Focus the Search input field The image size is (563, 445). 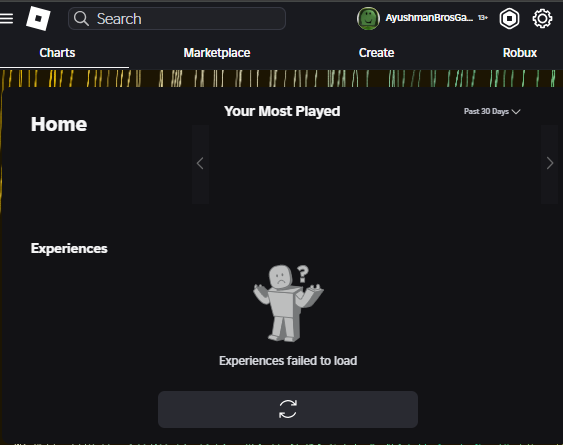coord(177,19)
